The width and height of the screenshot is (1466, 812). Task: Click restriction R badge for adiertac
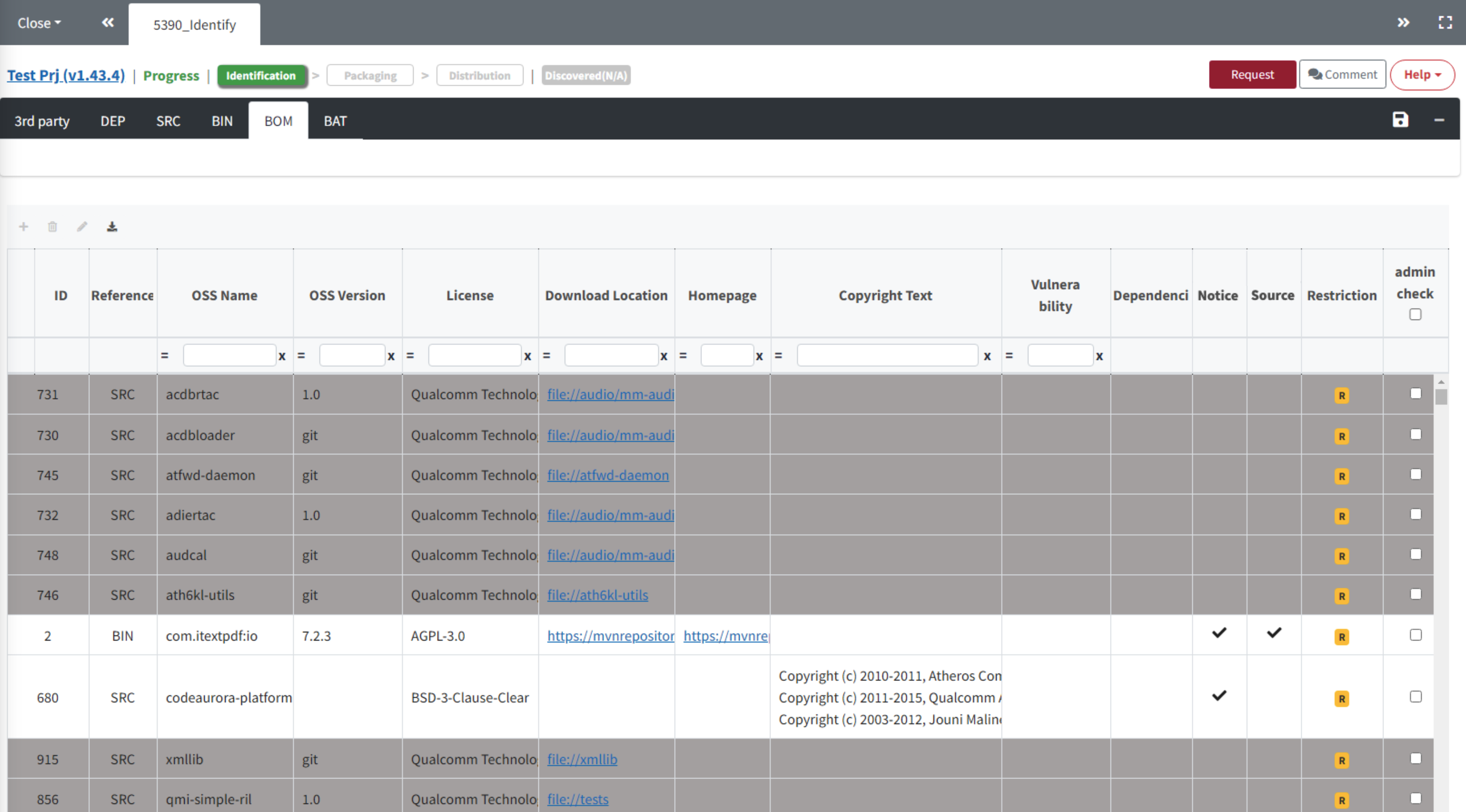(x=1341, y=516)
